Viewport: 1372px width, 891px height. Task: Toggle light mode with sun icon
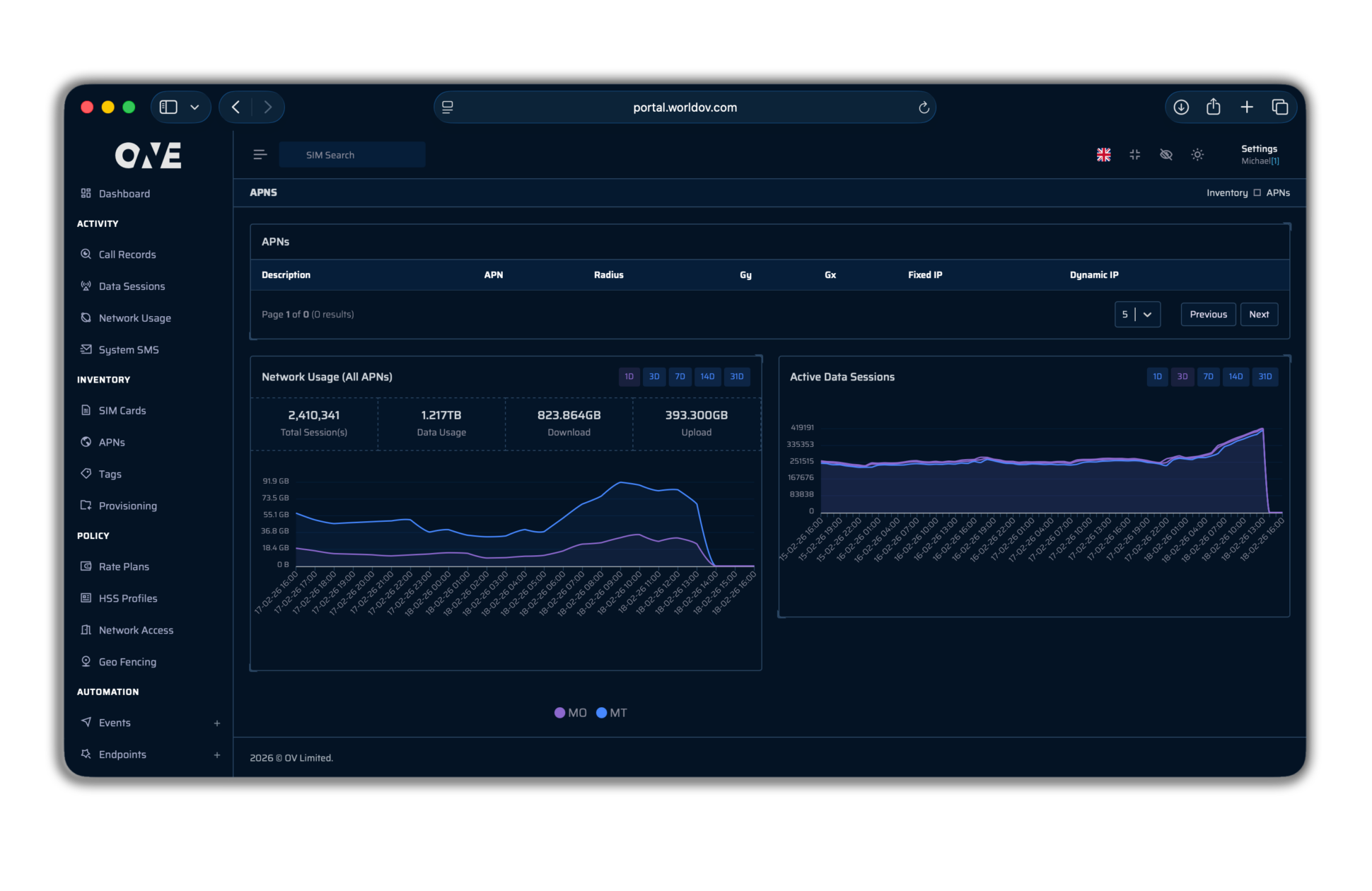(x=1197, y=155)
